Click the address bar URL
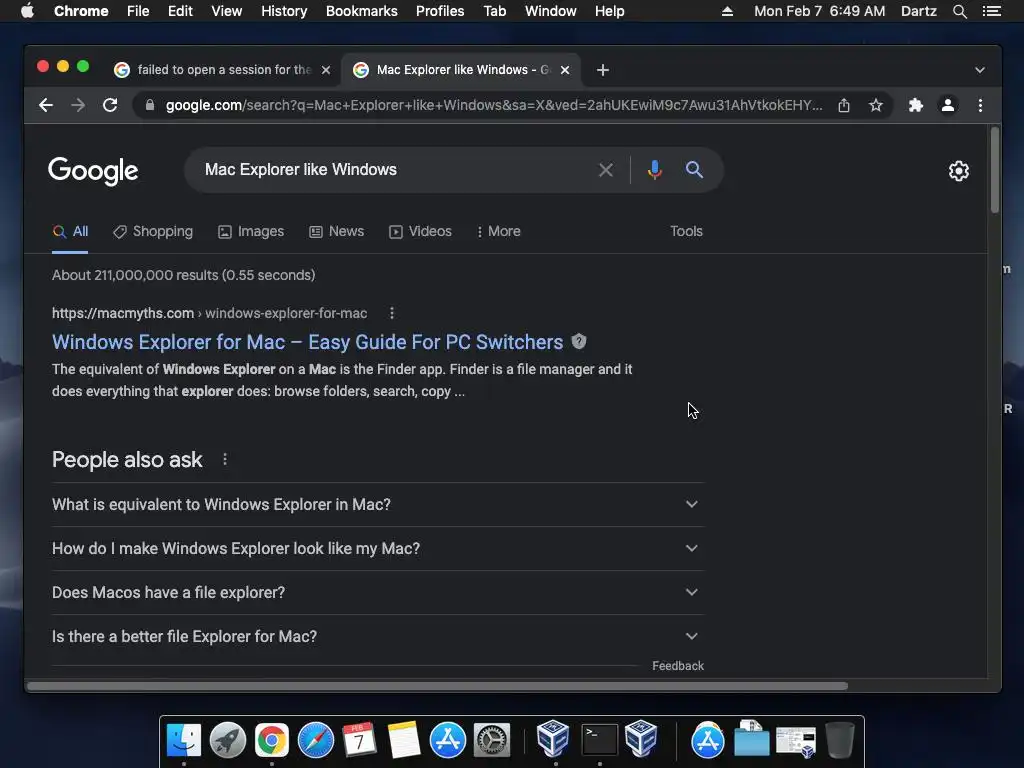The height and width of the screenshot is (768, 1024). click(x=493, y=105)
